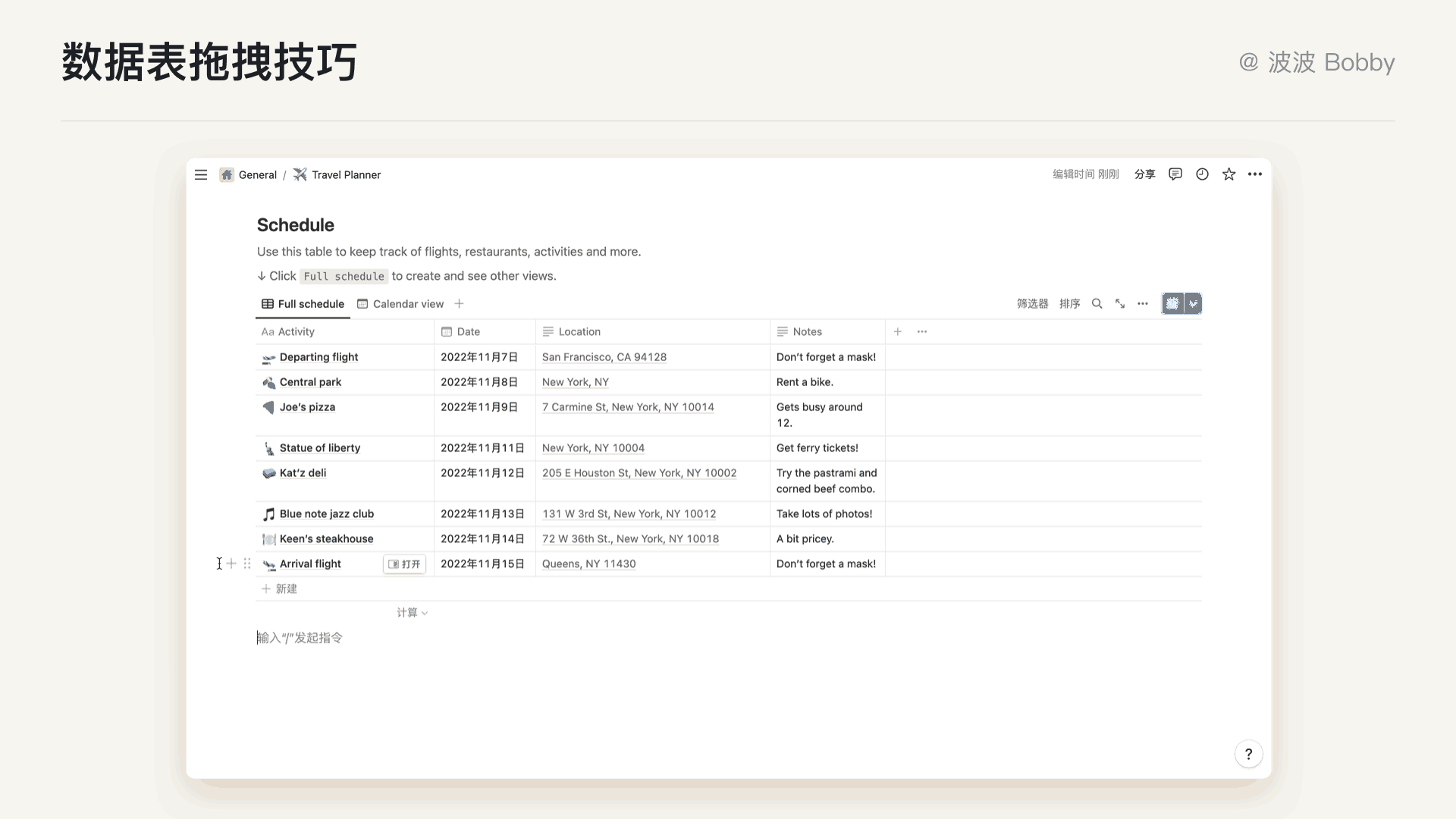Open the page comments icon

[1175, 174]
